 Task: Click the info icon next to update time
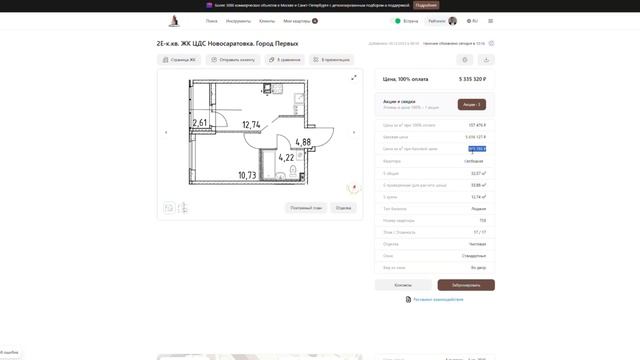point(491,43)
